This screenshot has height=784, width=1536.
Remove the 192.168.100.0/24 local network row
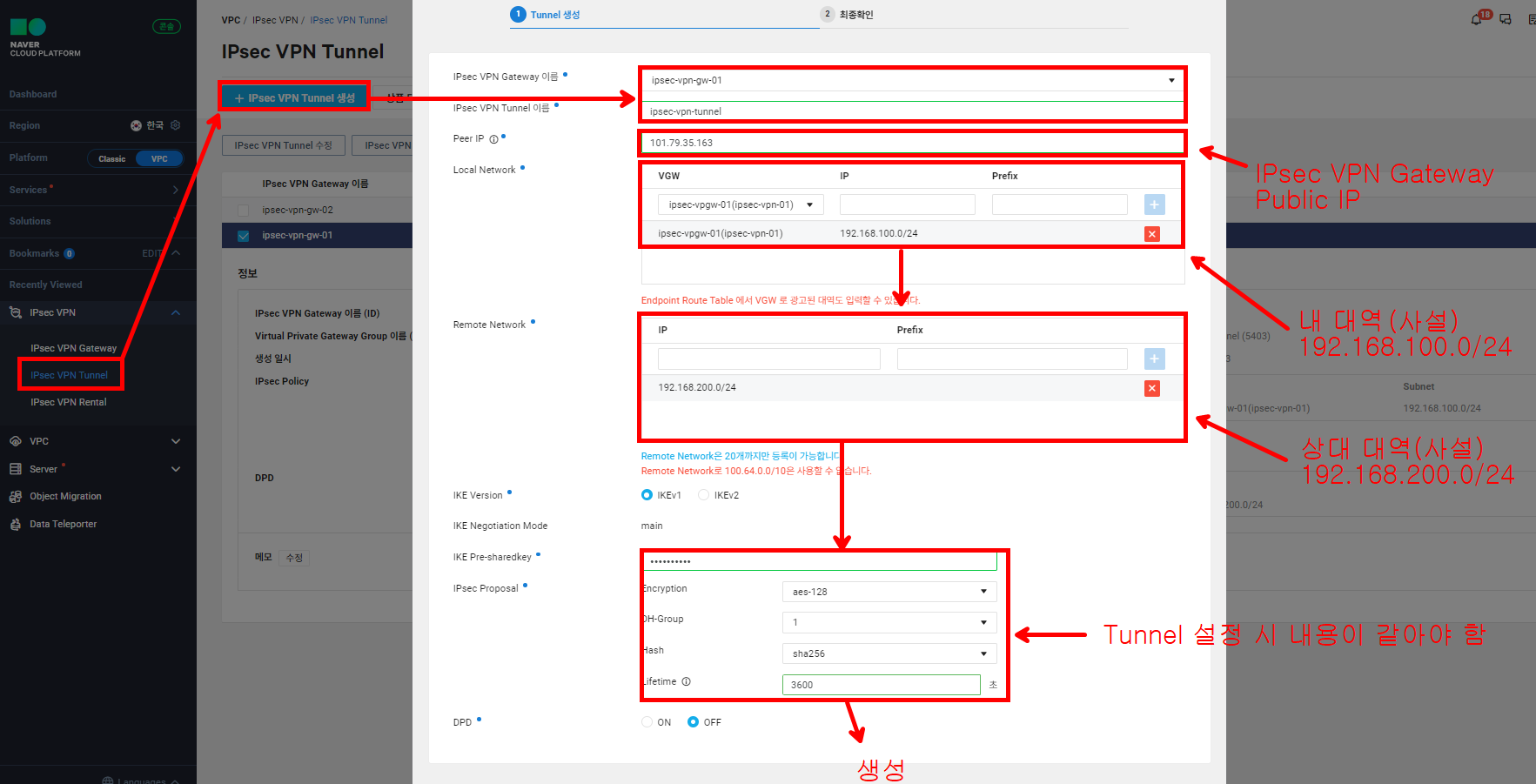point(1152,233)
